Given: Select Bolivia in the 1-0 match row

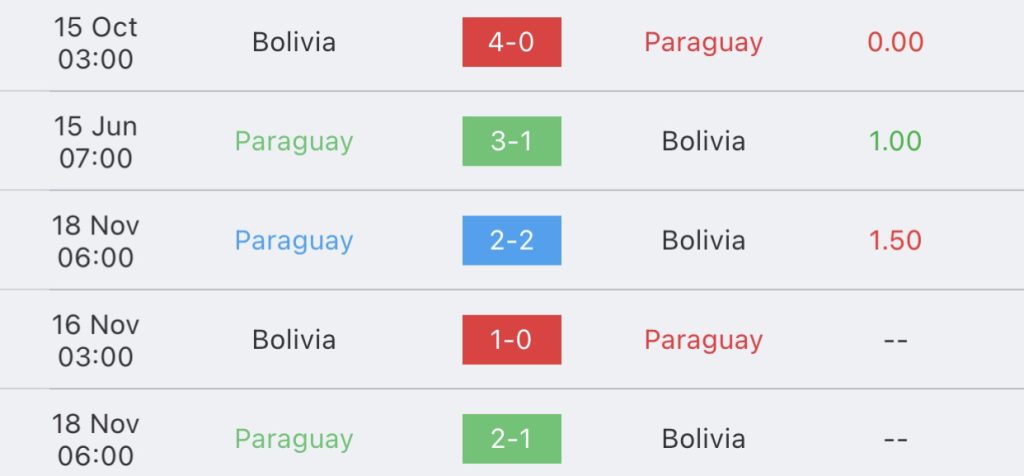Looking at the screenshot, I should 294,340.
